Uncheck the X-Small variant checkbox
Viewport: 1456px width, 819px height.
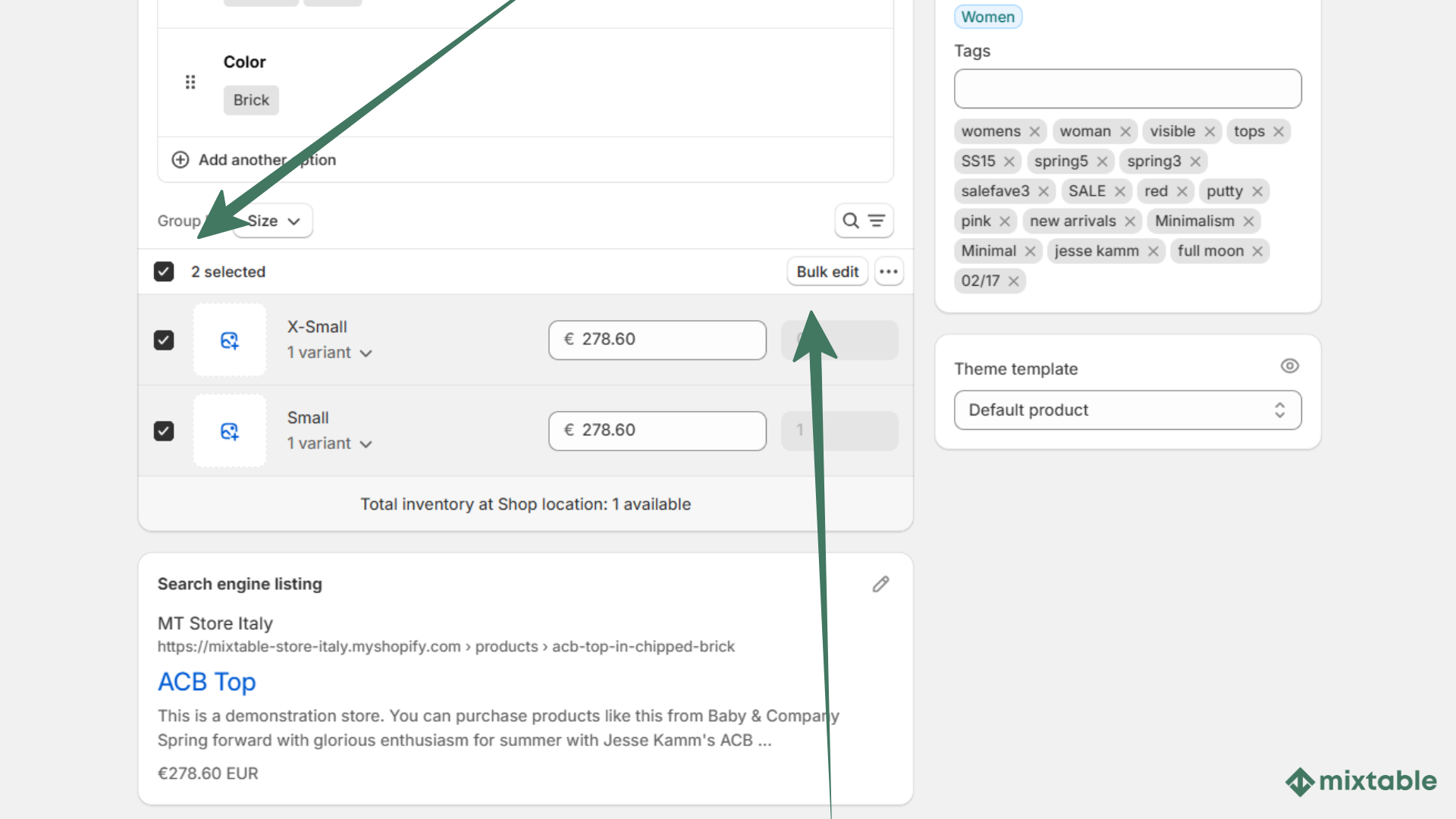tap(164, 340)
